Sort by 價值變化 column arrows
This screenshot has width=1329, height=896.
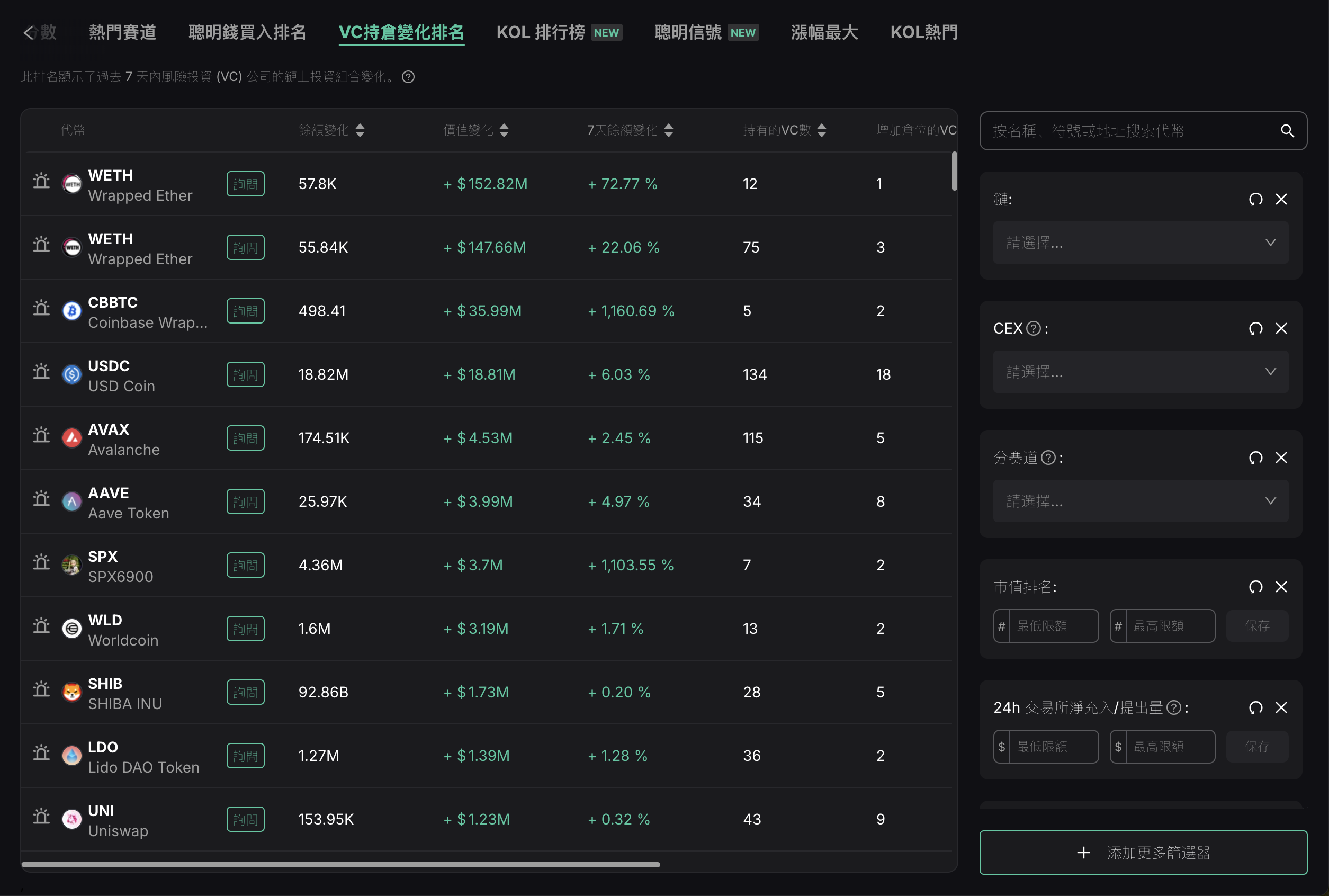[504, 130]
